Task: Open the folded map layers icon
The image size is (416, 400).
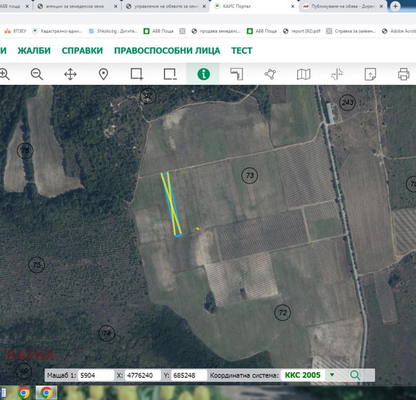Action: click(x=303, y=74)
